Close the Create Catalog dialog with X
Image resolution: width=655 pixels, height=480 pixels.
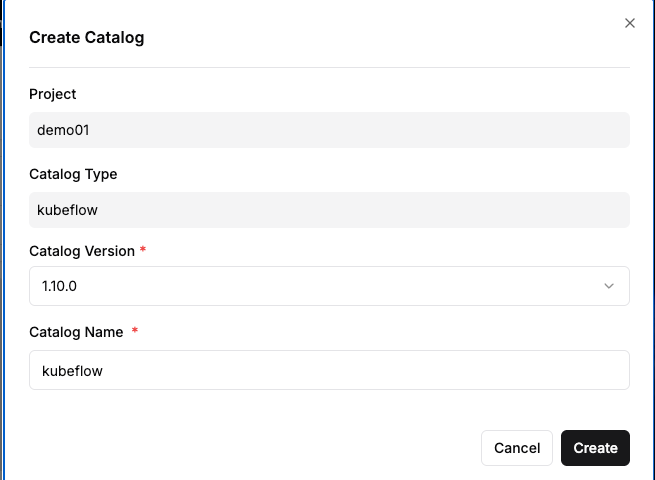tap(630, 23)
